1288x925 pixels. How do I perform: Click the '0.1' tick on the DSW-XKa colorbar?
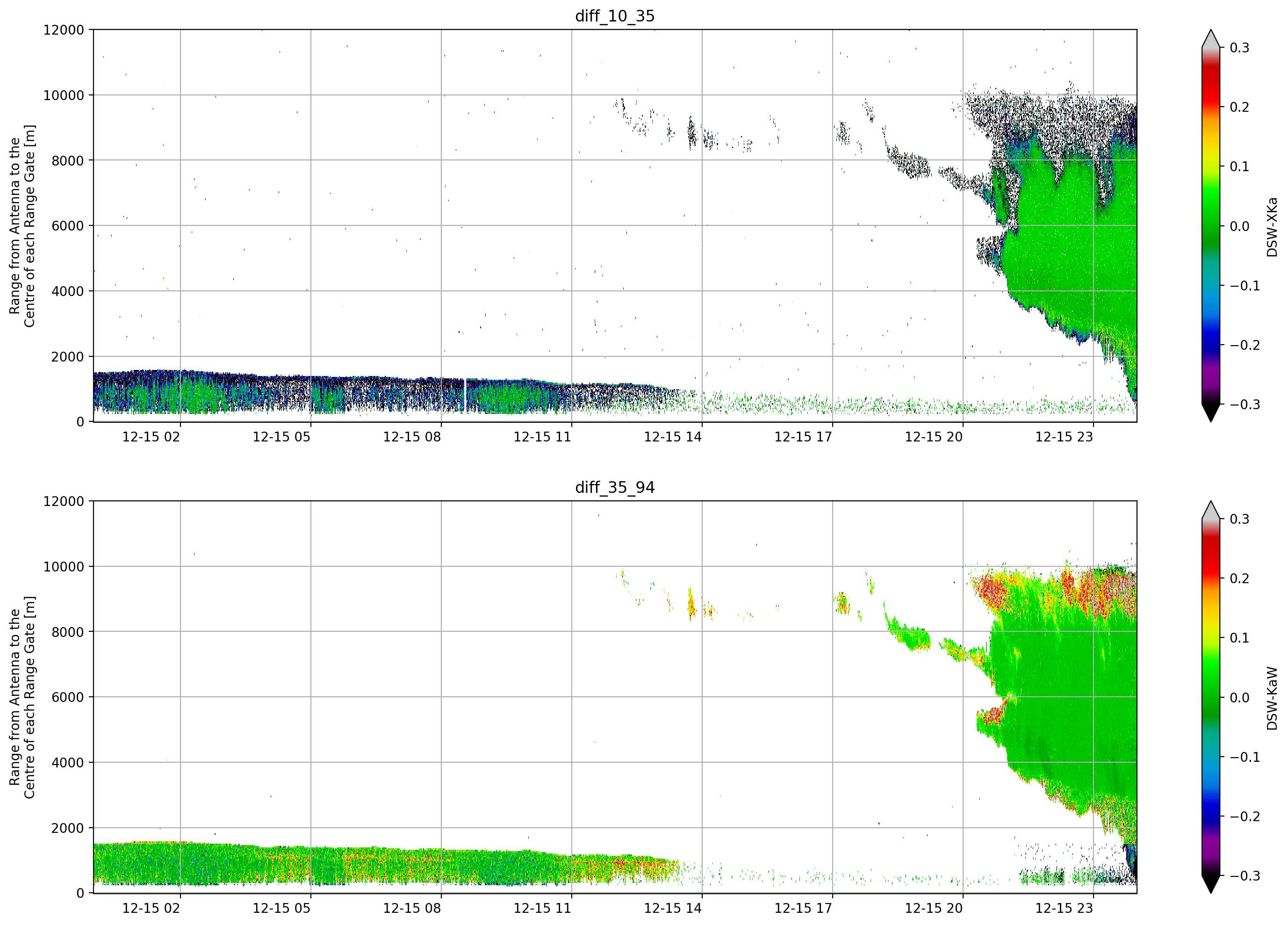click(1239, 166)
